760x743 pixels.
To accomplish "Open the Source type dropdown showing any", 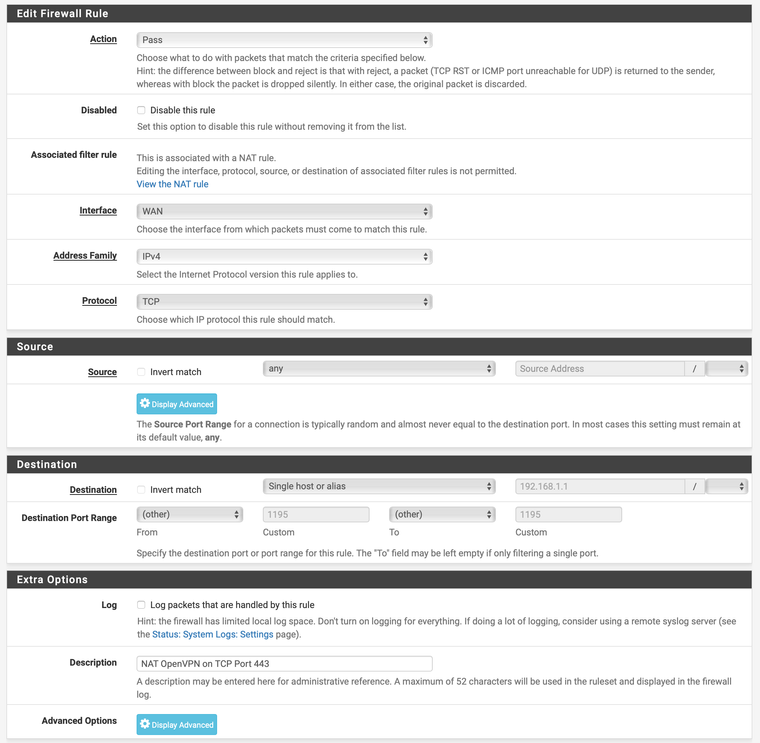I will [x=379, y=368].
